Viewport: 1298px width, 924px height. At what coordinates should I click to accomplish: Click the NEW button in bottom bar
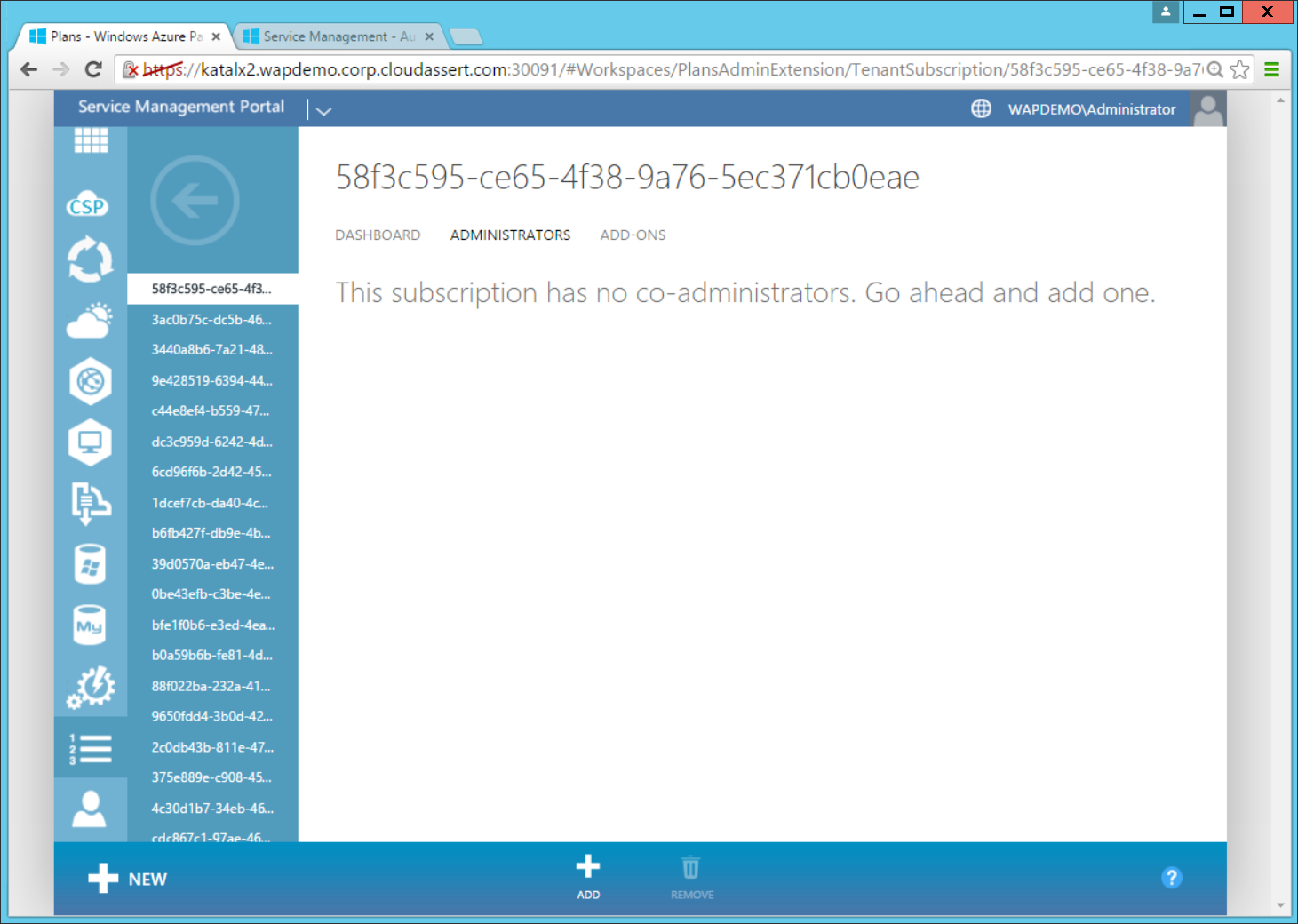click(128, 879)
